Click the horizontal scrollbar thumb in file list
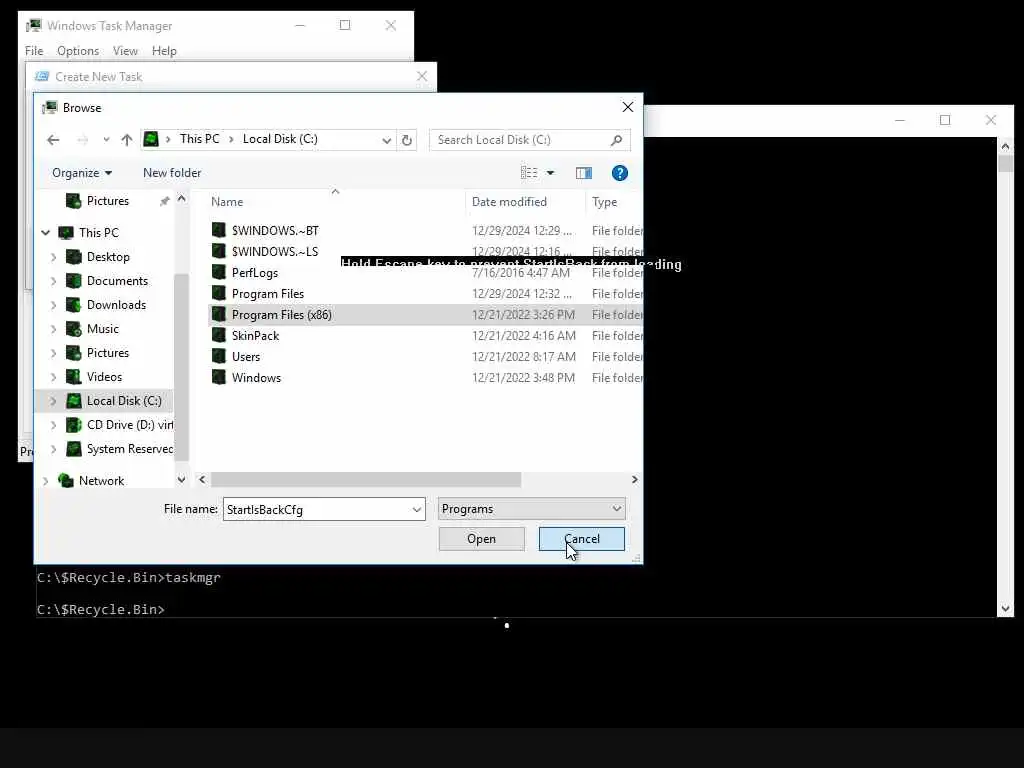Viewport: 1024px width, 768px height. tap(366, 480)
